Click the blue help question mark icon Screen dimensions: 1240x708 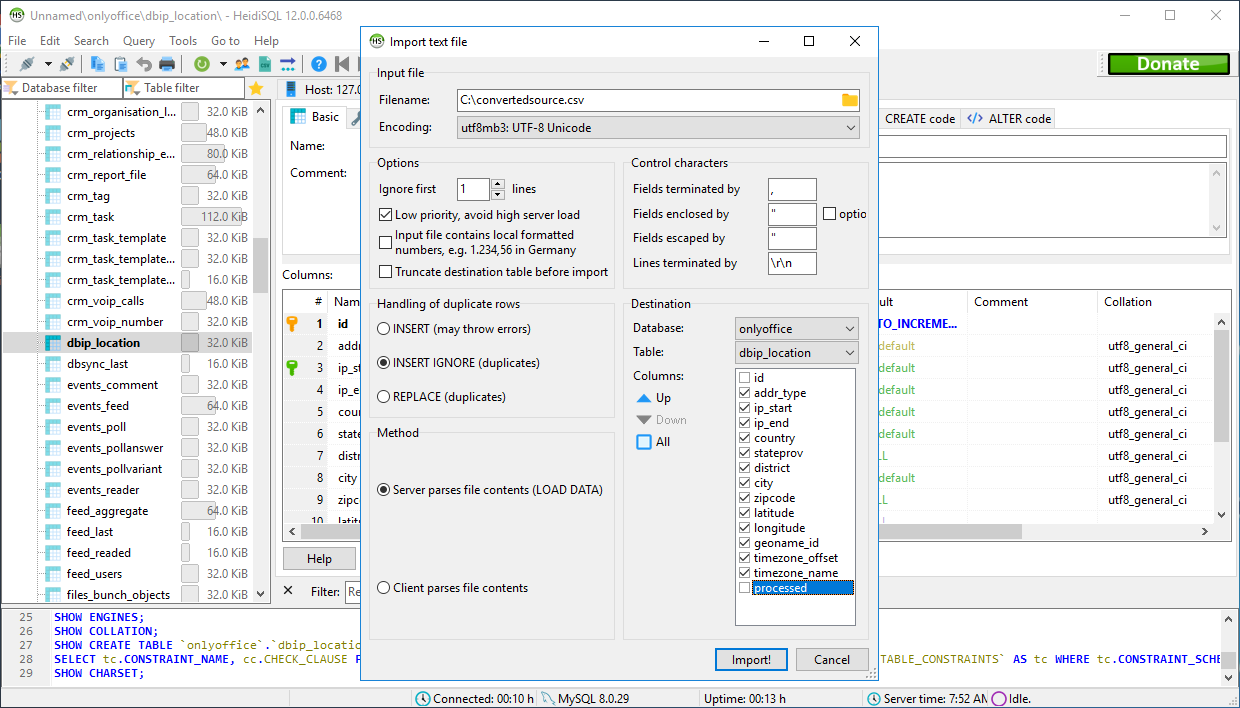318,64
